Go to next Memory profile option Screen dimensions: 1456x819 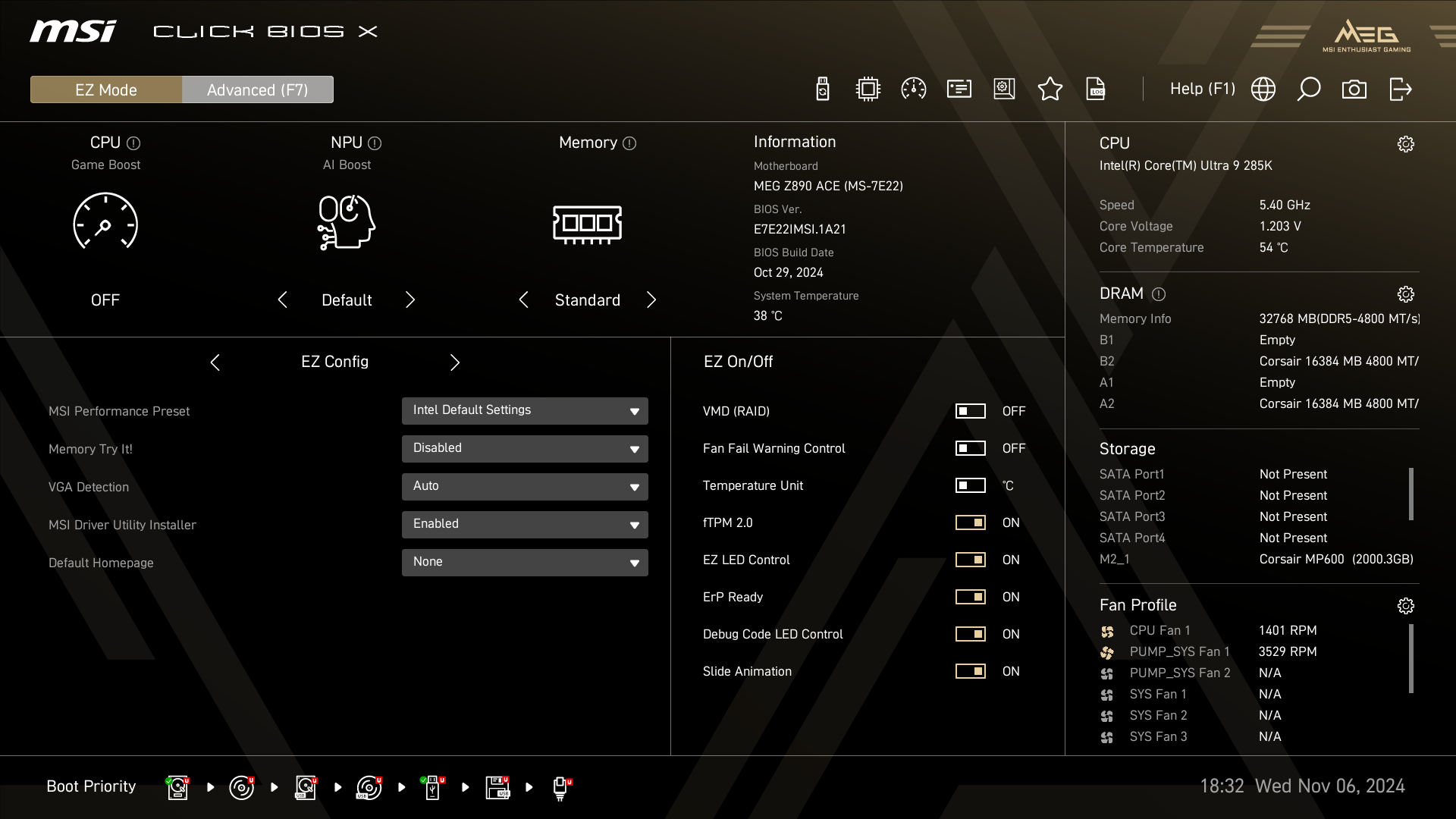(x=651, y=300)
